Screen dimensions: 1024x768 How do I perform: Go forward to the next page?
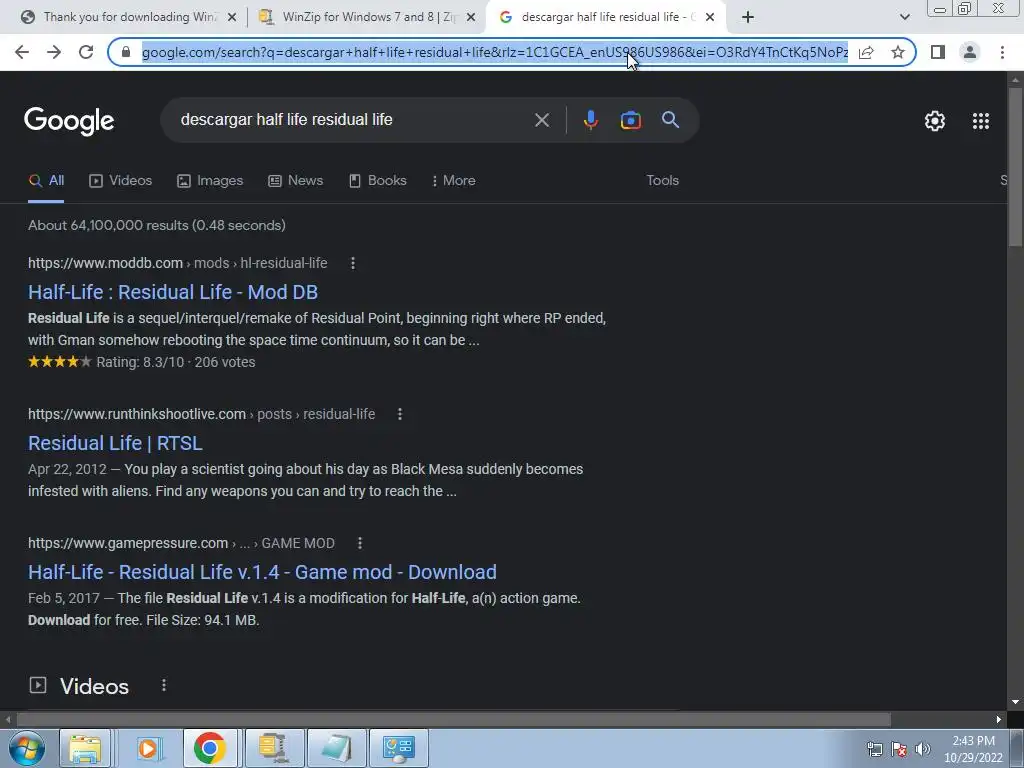click(x=54, y=52)
